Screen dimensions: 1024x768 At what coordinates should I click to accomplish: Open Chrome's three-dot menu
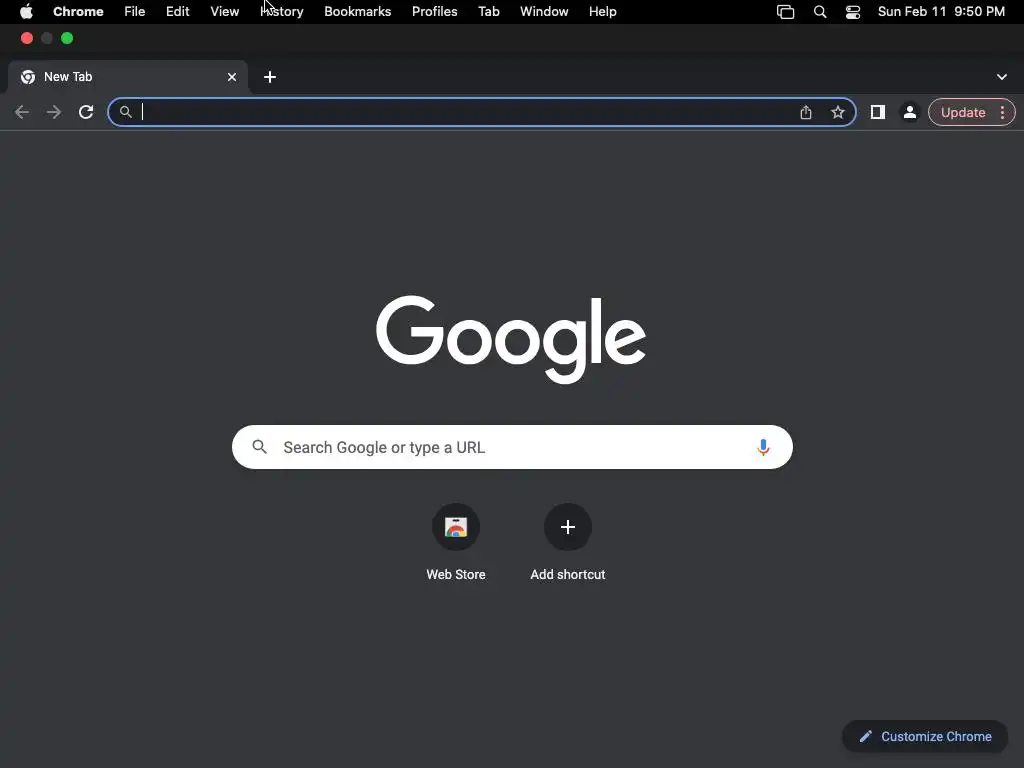pos(1002,112)
